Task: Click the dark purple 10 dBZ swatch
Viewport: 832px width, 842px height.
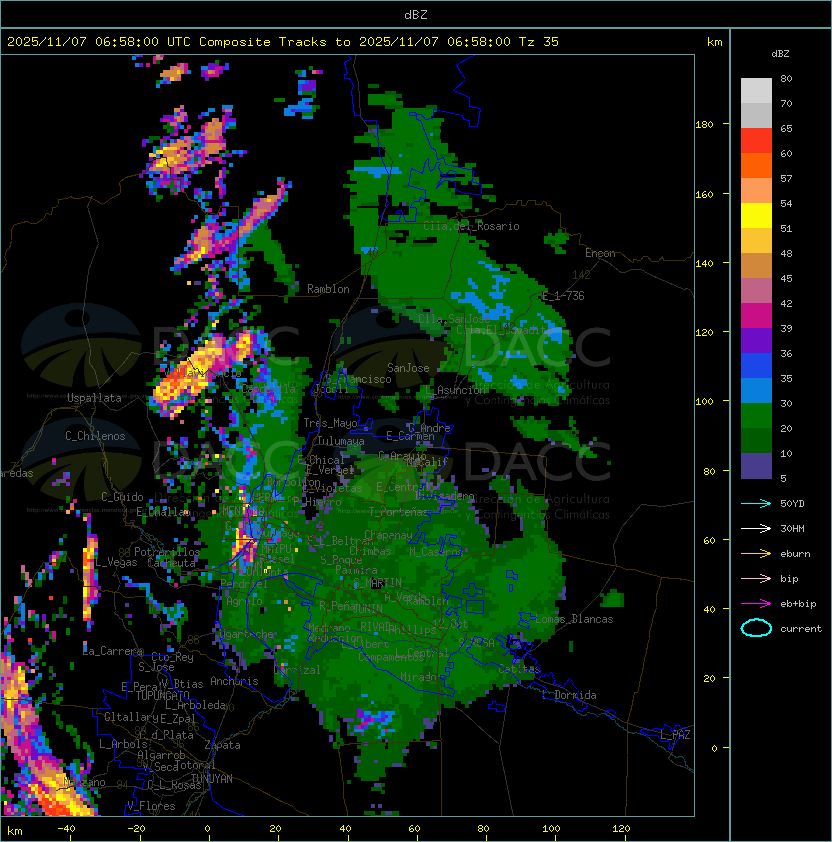Action: pyautogui.click(x=756, y=465)
